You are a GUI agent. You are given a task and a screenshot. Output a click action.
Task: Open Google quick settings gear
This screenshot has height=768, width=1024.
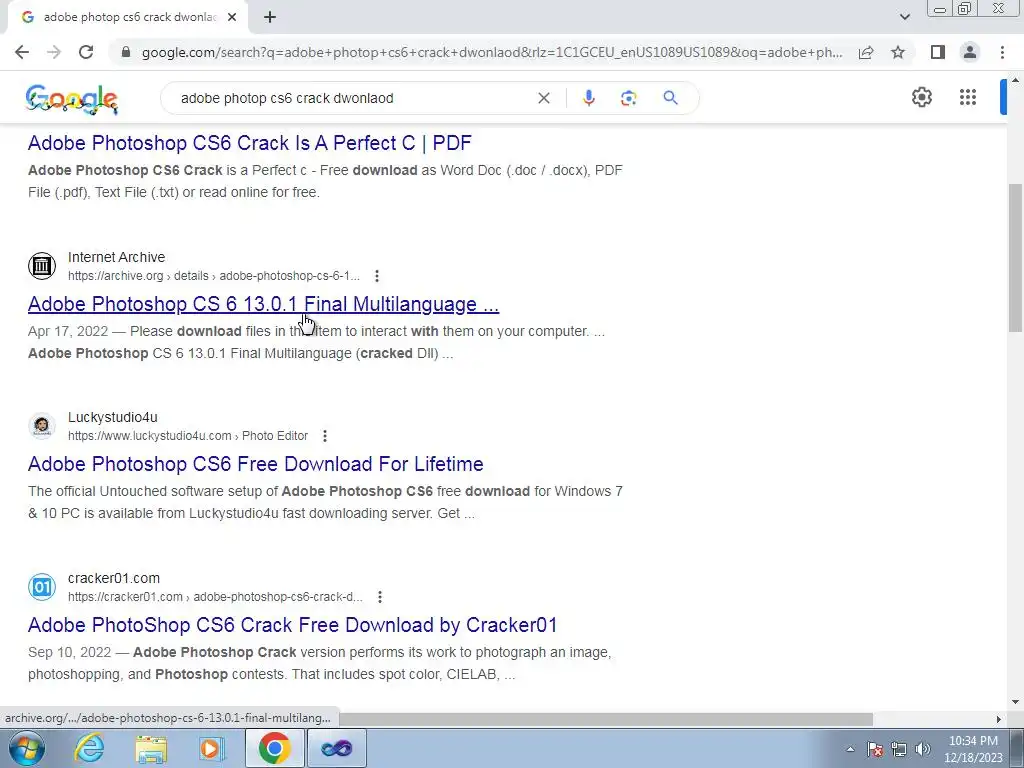(x=921, y=97)
